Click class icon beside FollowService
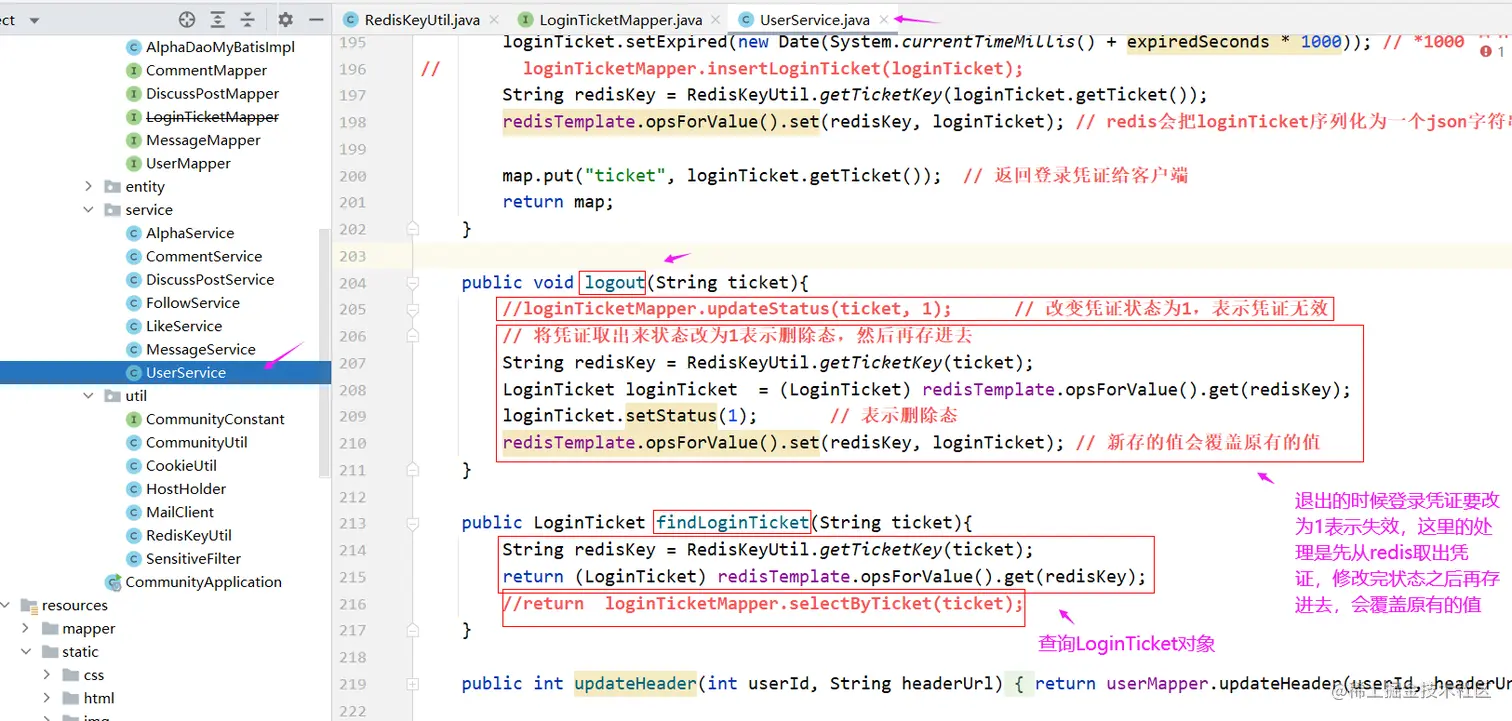This screenshot has height=721, width=1512. pos(134,302)
